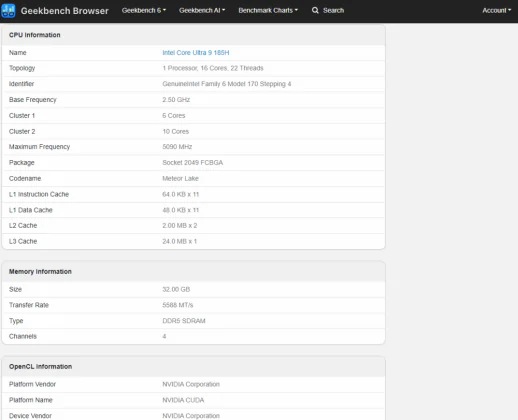Click the Memory Information heading
This screenshot has width=518, height=420.
40,272
